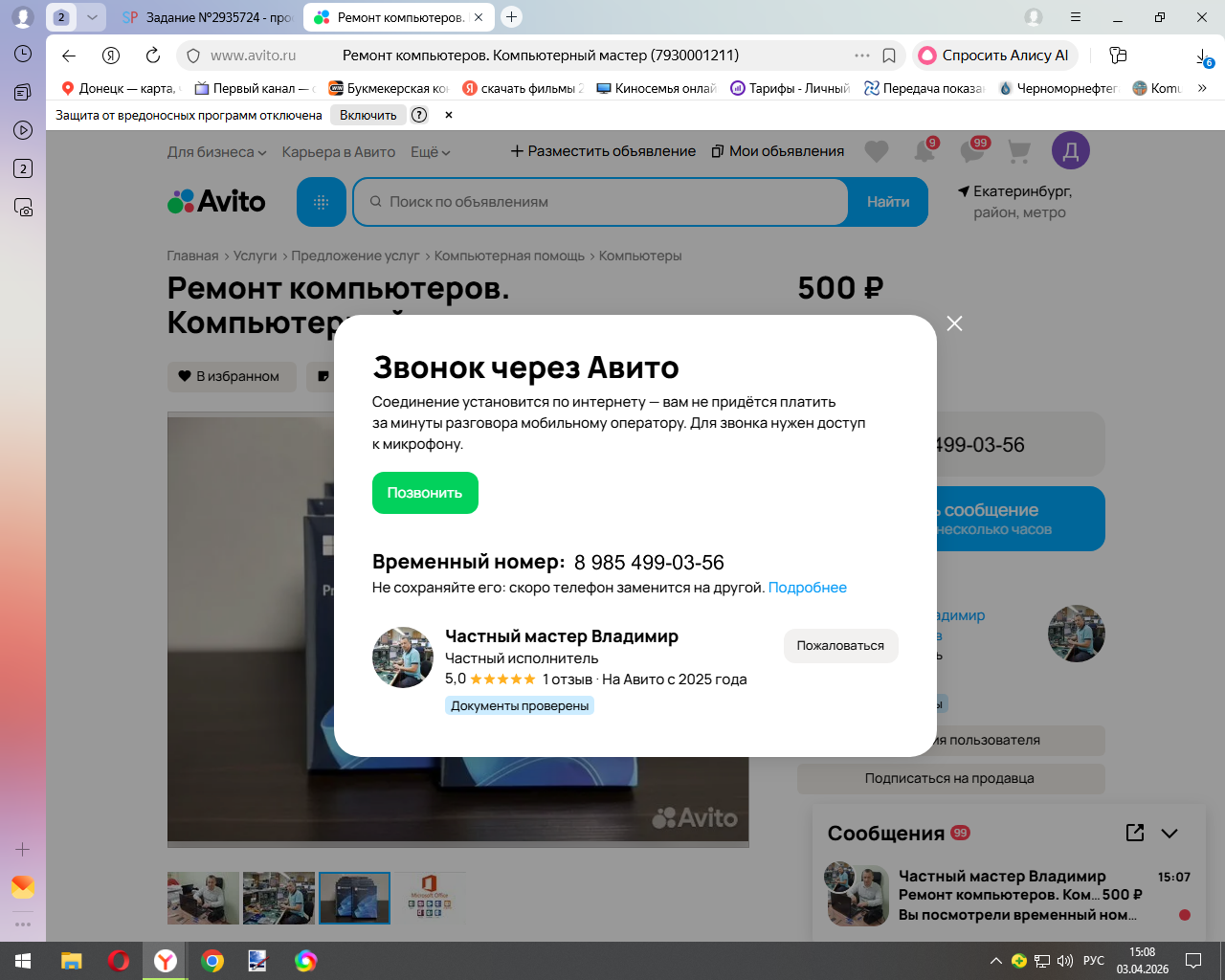The height and width of the screenshot is (980, 1225).
Task: Bookmark this page using the address bar icon
Action: 889,56
